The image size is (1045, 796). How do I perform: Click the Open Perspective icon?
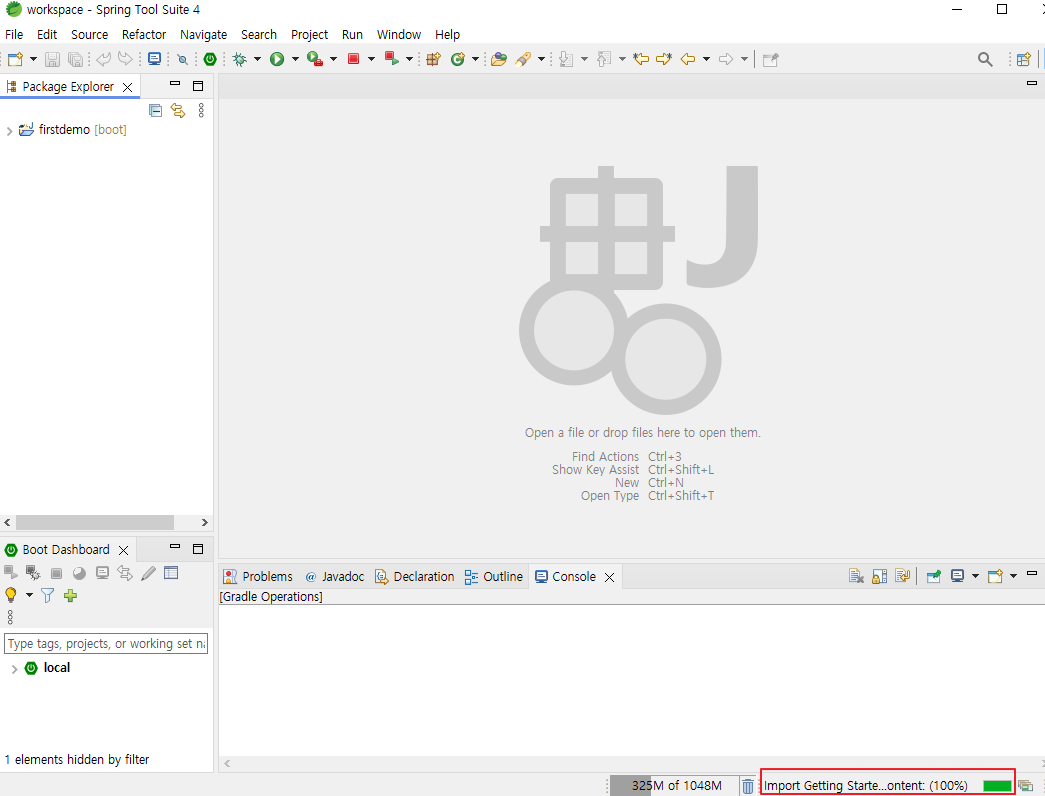point(1024,59)
